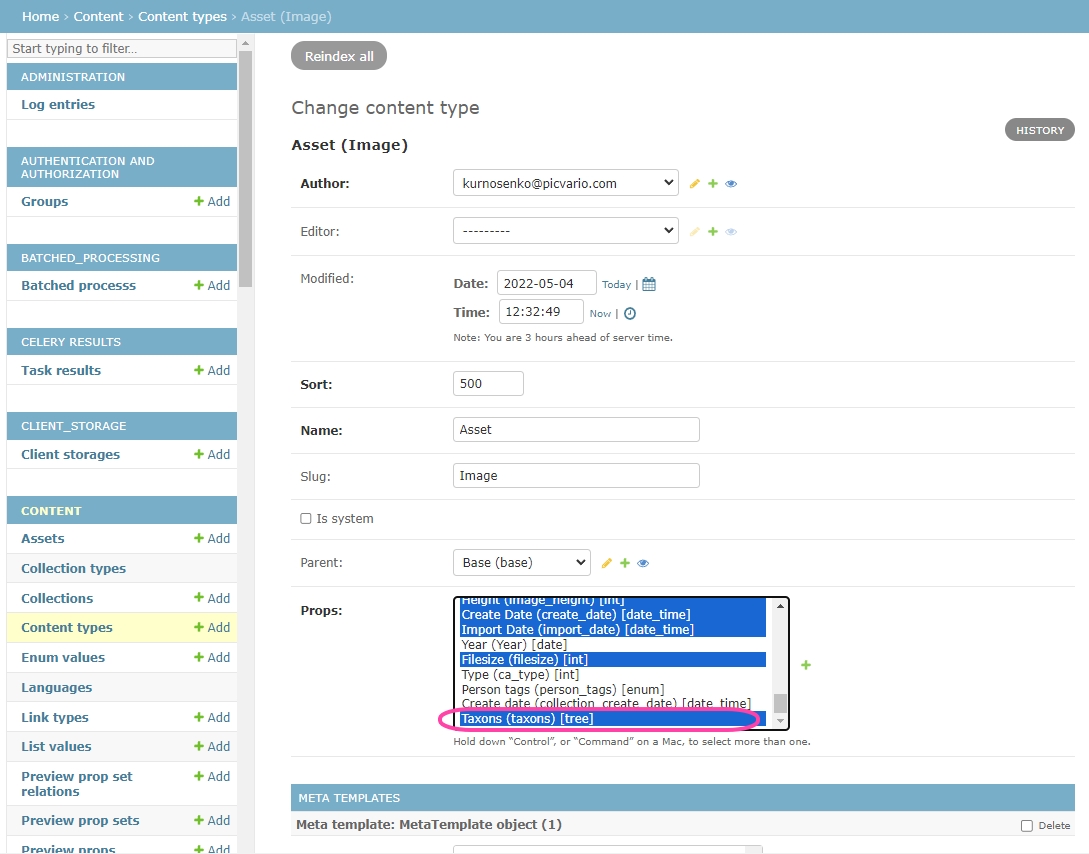Open the calendar date picker icon
The image size is (1089, 854).
pos(649,284)
